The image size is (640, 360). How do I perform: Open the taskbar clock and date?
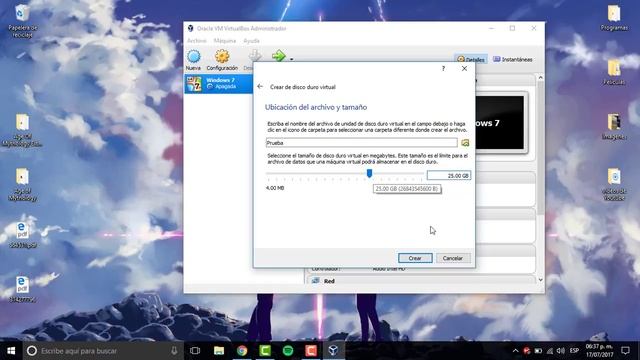pyautogui.click(x=600, y=351)
